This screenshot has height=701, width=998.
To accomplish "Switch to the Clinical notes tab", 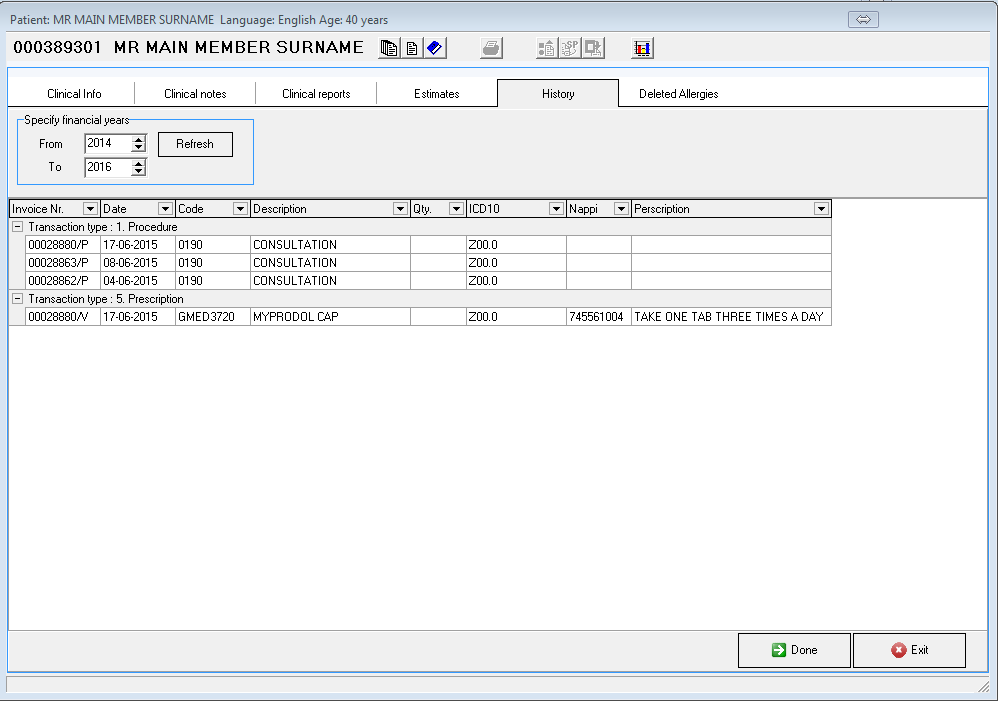I will click(x=195, y=94).
